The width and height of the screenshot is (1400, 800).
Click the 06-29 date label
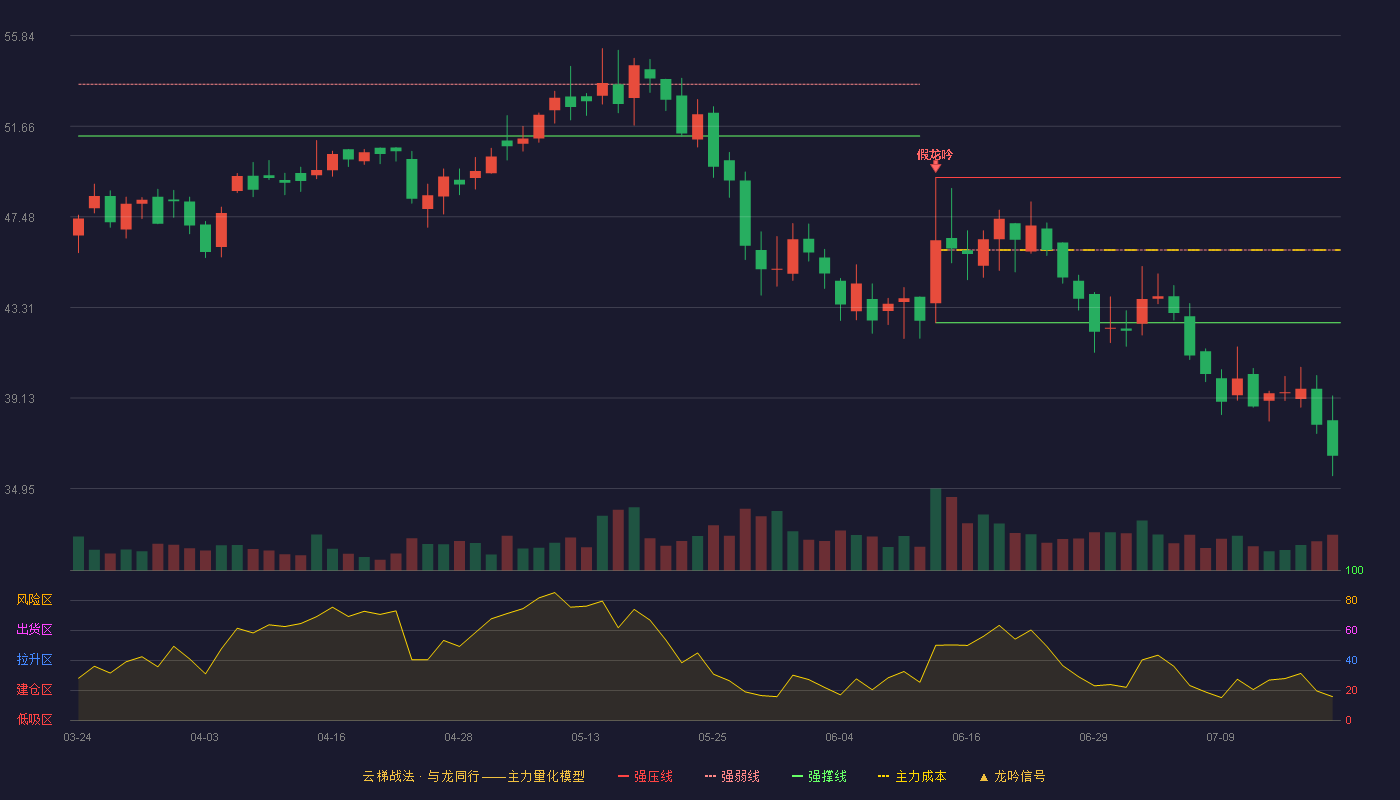(1093, 737)
